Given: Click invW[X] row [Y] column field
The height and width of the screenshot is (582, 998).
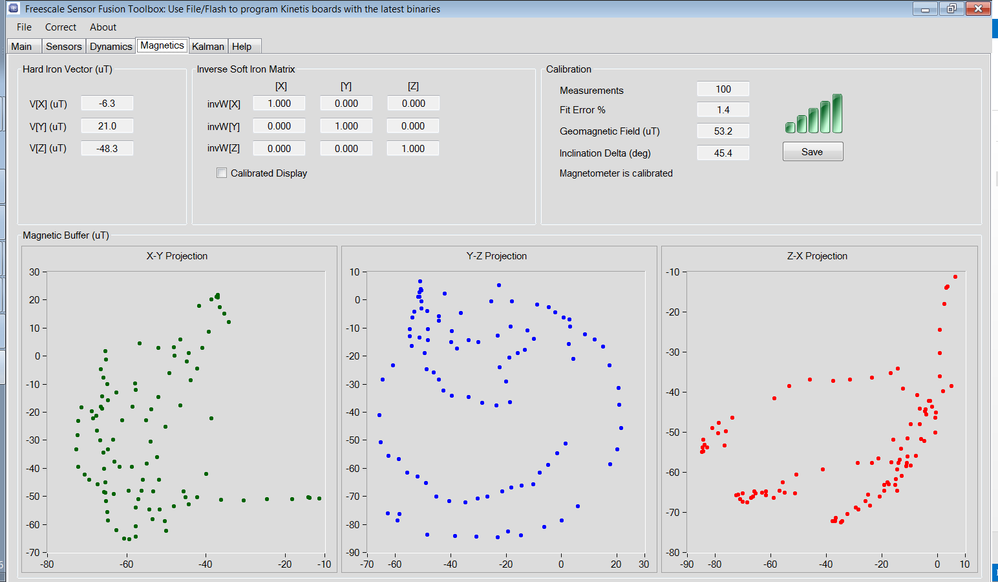Looking at the screenshot, I should (x=346, y=103).
